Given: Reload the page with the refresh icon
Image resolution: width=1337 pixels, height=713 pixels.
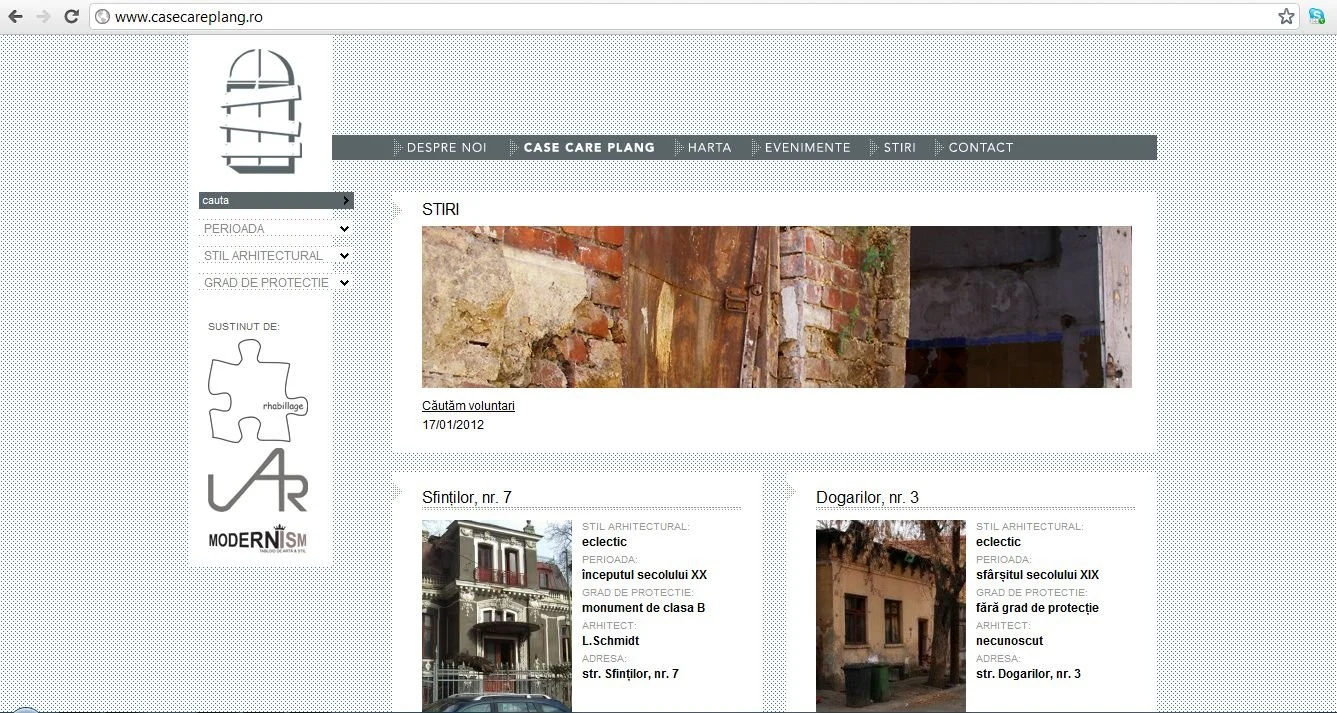Looking at the screenshot, I should [x=71, y=17].
